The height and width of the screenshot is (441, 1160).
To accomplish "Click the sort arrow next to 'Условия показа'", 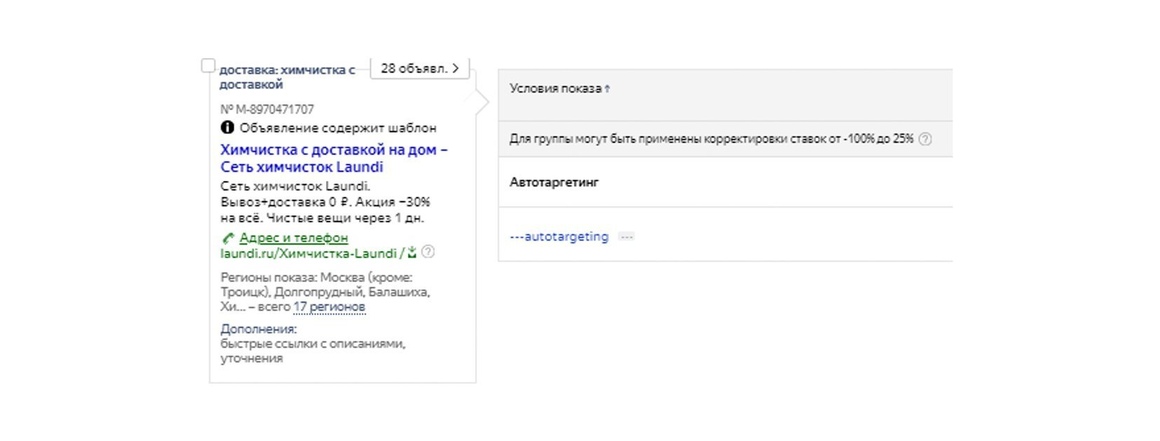I will 607,89.
